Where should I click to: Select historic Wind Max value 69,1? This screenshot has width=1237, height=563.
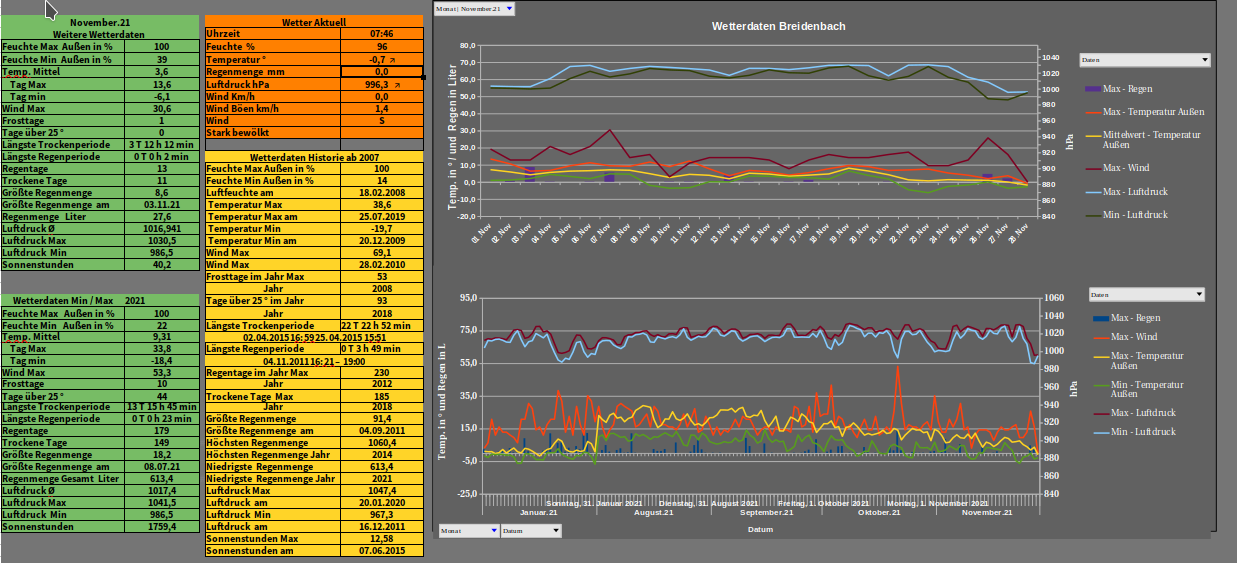(382, 253)
